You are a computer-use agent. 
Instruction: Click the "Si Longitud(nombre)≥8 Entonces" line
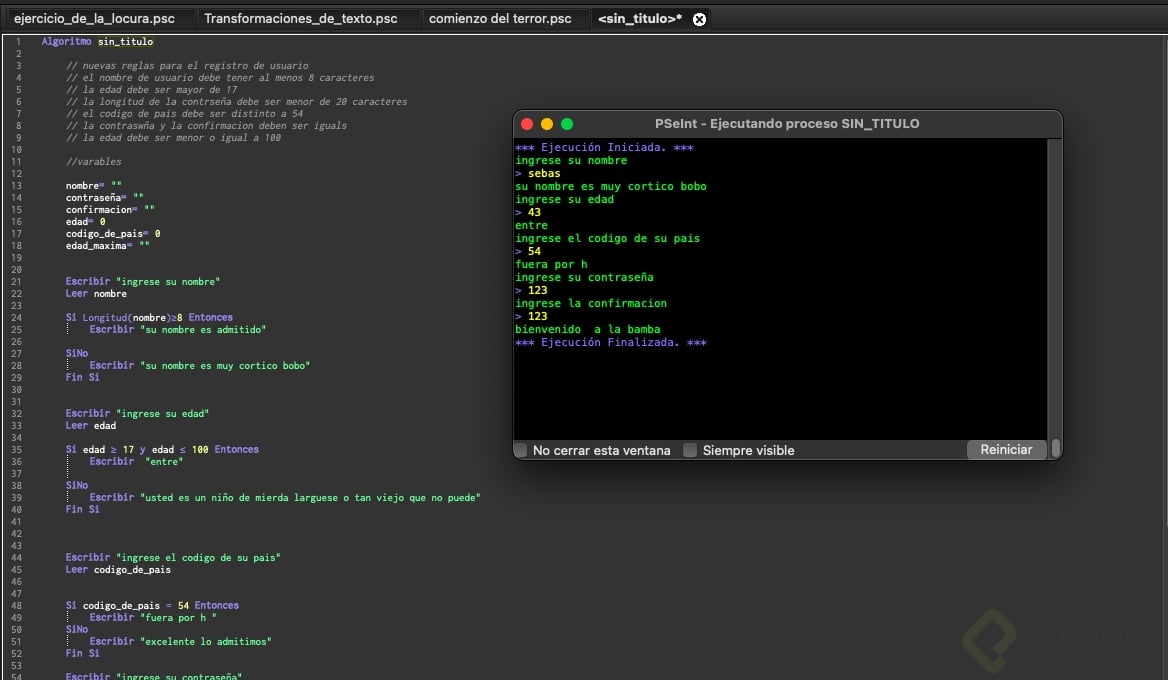tap(149, 318)
